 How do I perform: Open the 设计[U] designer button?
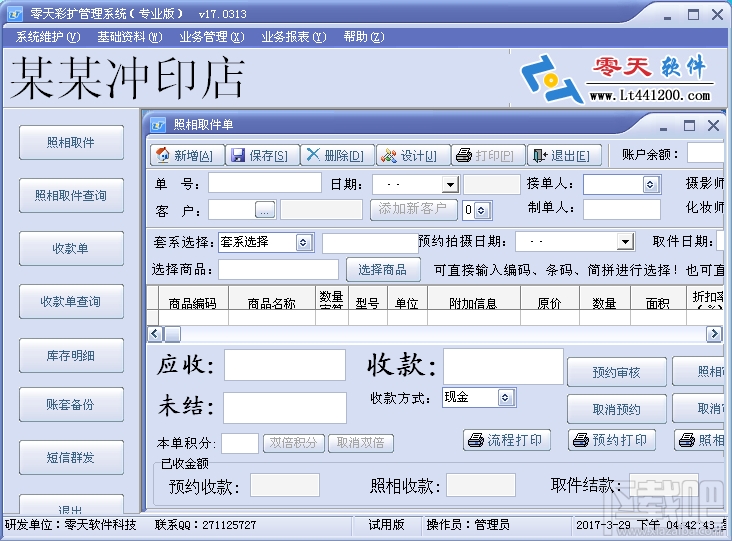pyautogui.click(x=413, y=155)
